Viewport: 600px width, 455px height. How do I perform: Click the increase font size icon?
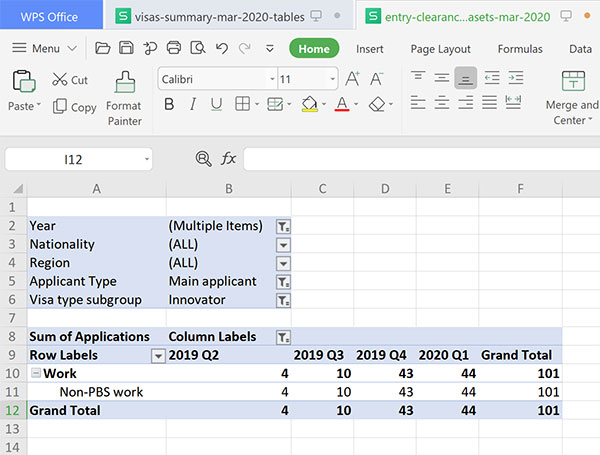pos(352,79)
